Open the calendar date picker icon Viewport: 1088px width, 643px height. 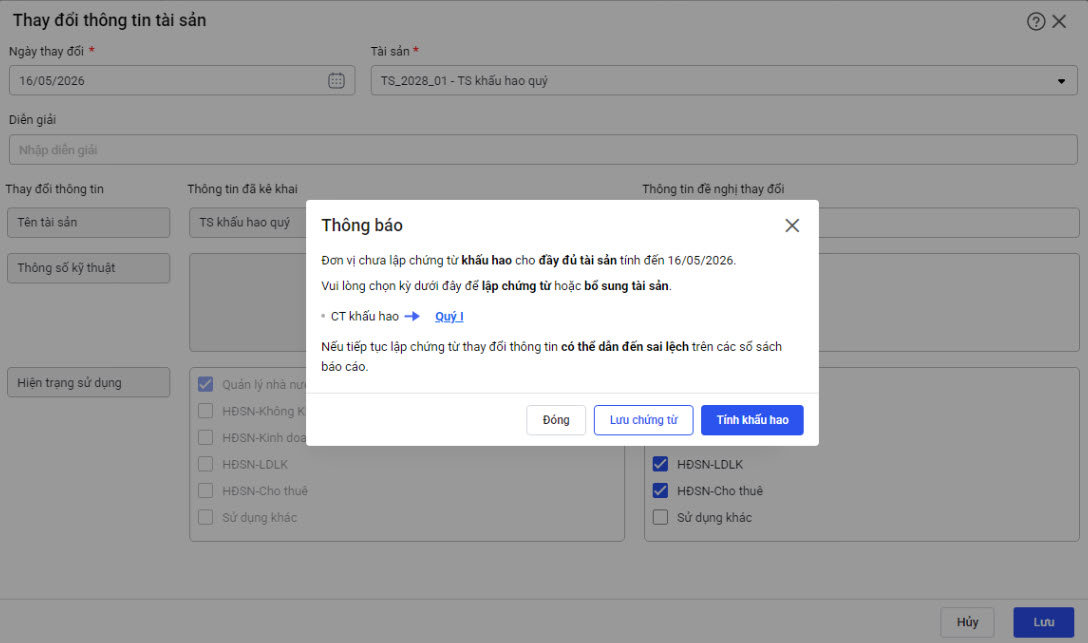[x=336, y=81]
